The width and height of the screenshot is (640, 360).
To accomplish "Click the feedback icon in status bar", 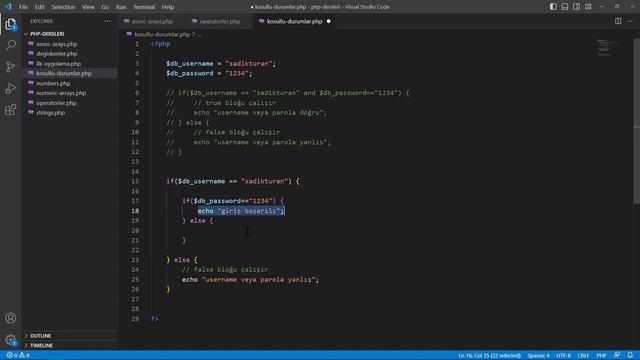I will coord(617,355).
